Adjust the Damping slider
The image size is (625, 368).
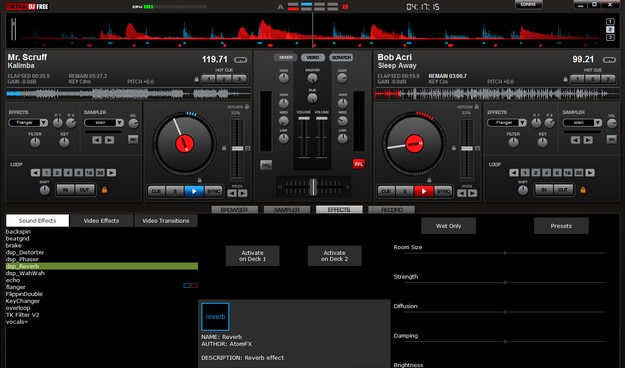[x=505, y=342]
